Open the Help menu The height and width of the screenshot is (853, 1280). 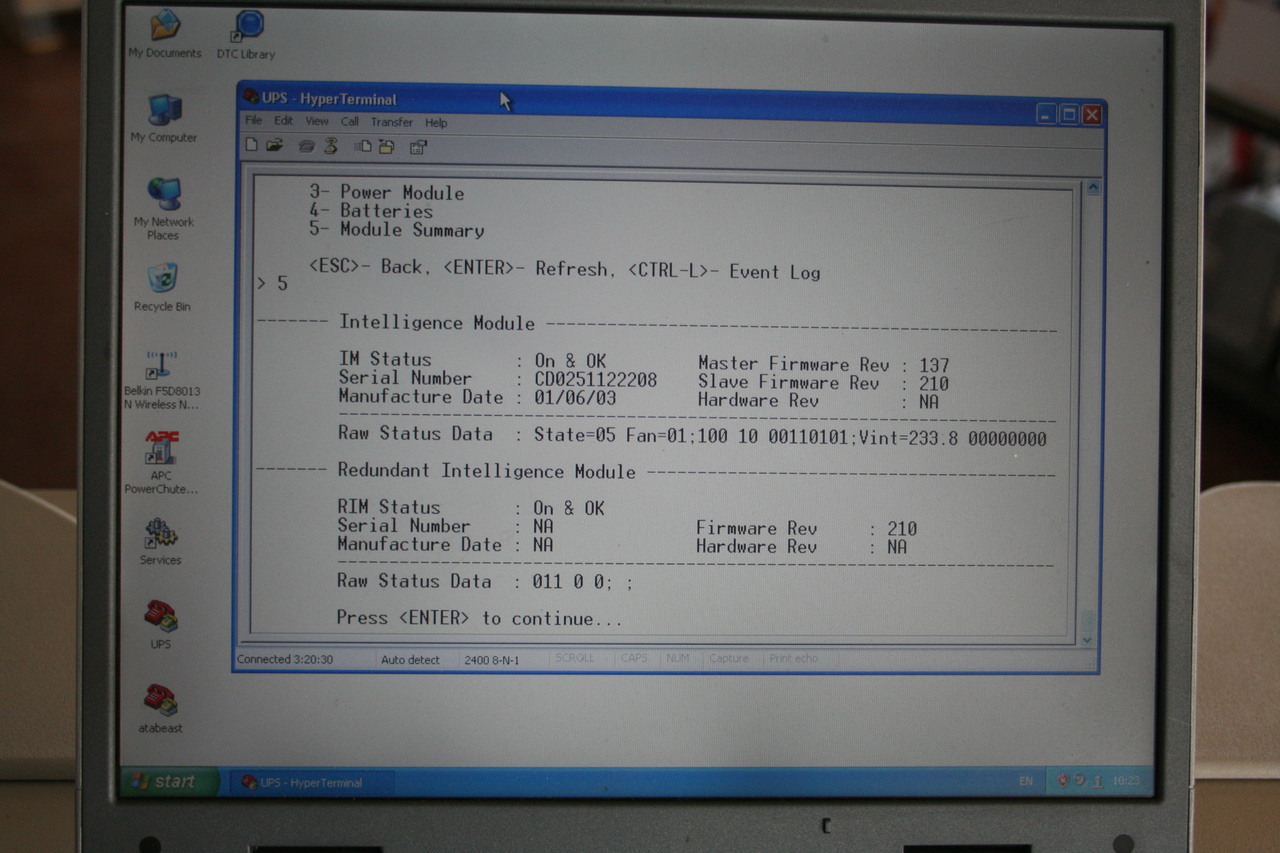[436, 123]
